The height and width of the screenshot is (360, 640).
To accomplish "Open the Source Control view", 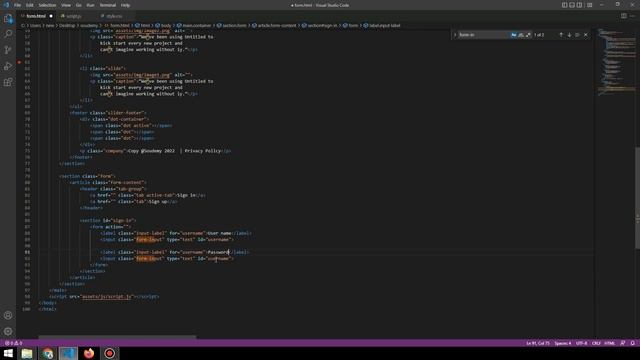I will (8, 50).
